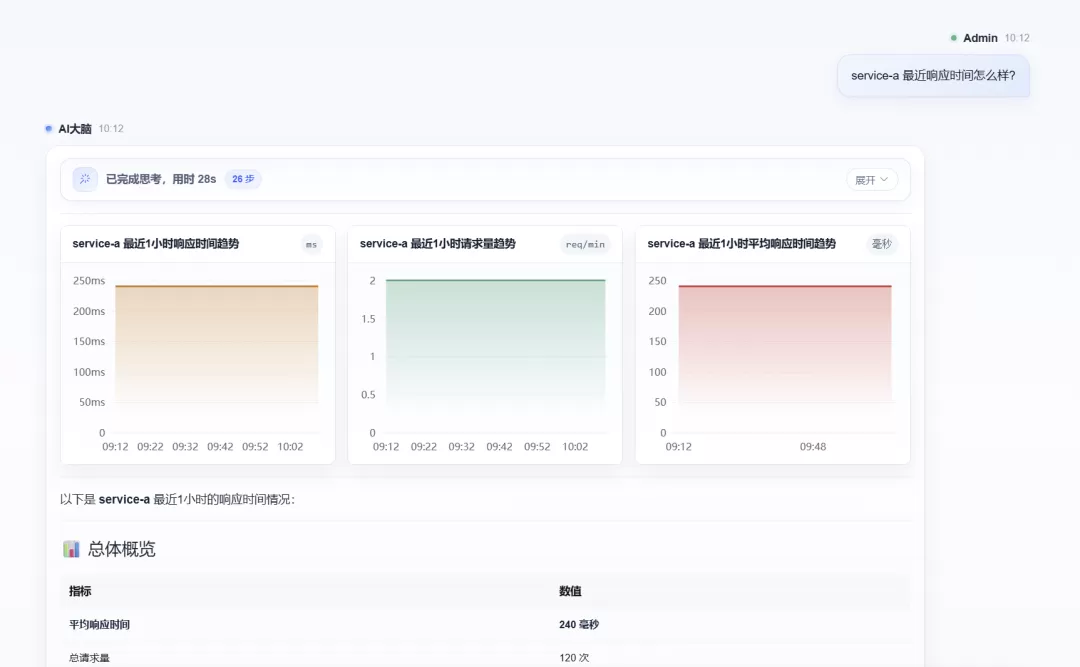The width and height of the screenshot is (1080, 667).
Task: Click the 09:48 time label on average chart
Action: pyautogui.click(x=813, y=447)
